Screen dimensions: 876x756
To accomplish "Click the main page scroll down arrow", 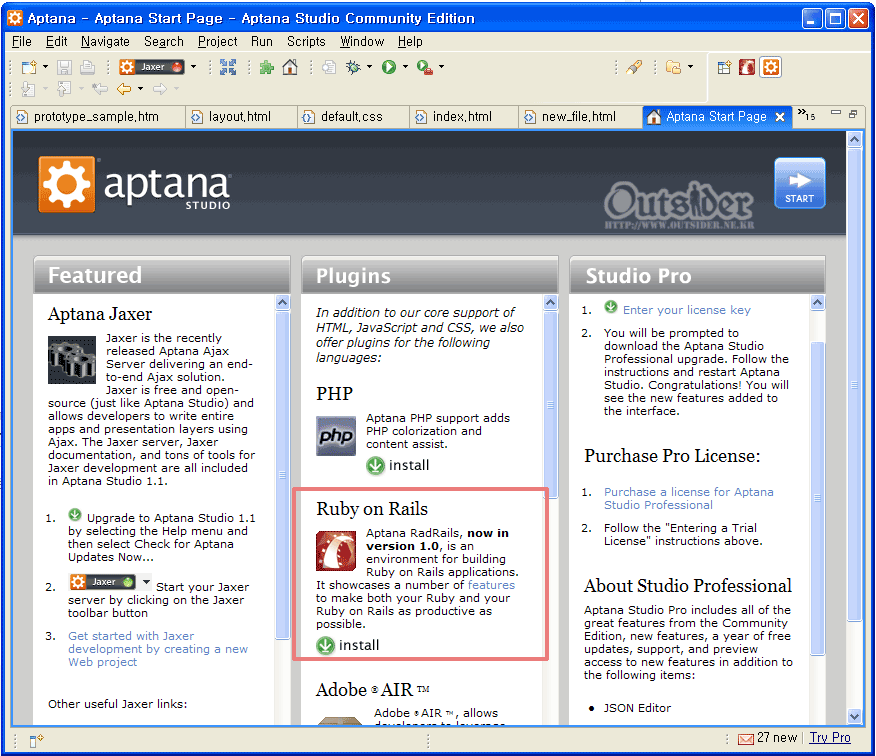I will (x=854, y=716).
